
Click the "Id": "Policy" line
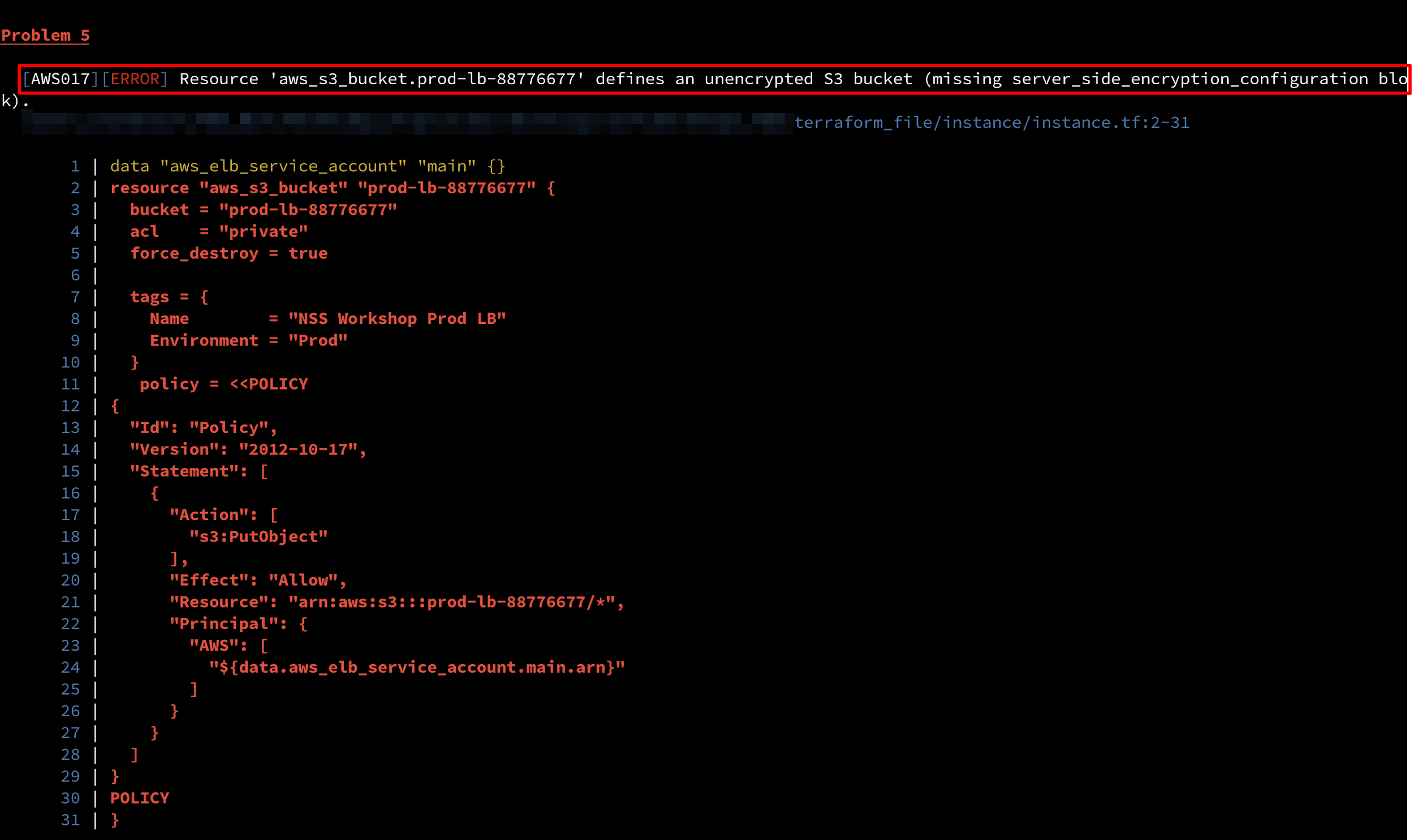(204, 427)
